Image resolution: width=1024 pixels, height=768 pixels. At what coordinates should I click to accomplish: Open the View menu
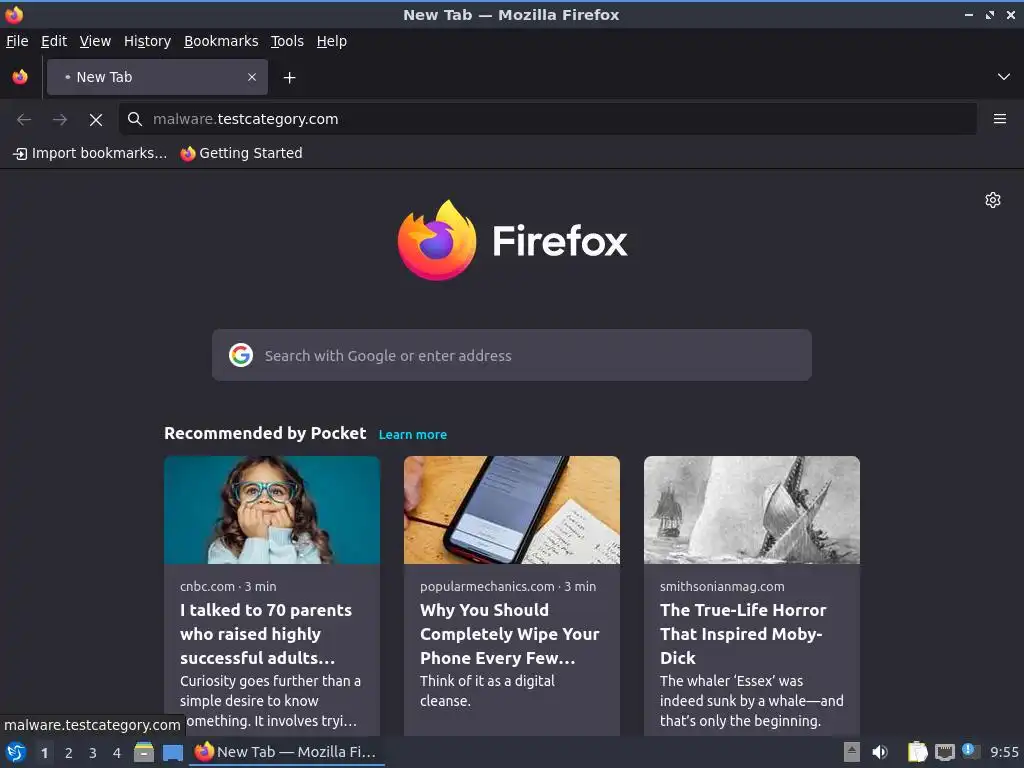click(95, 41)
